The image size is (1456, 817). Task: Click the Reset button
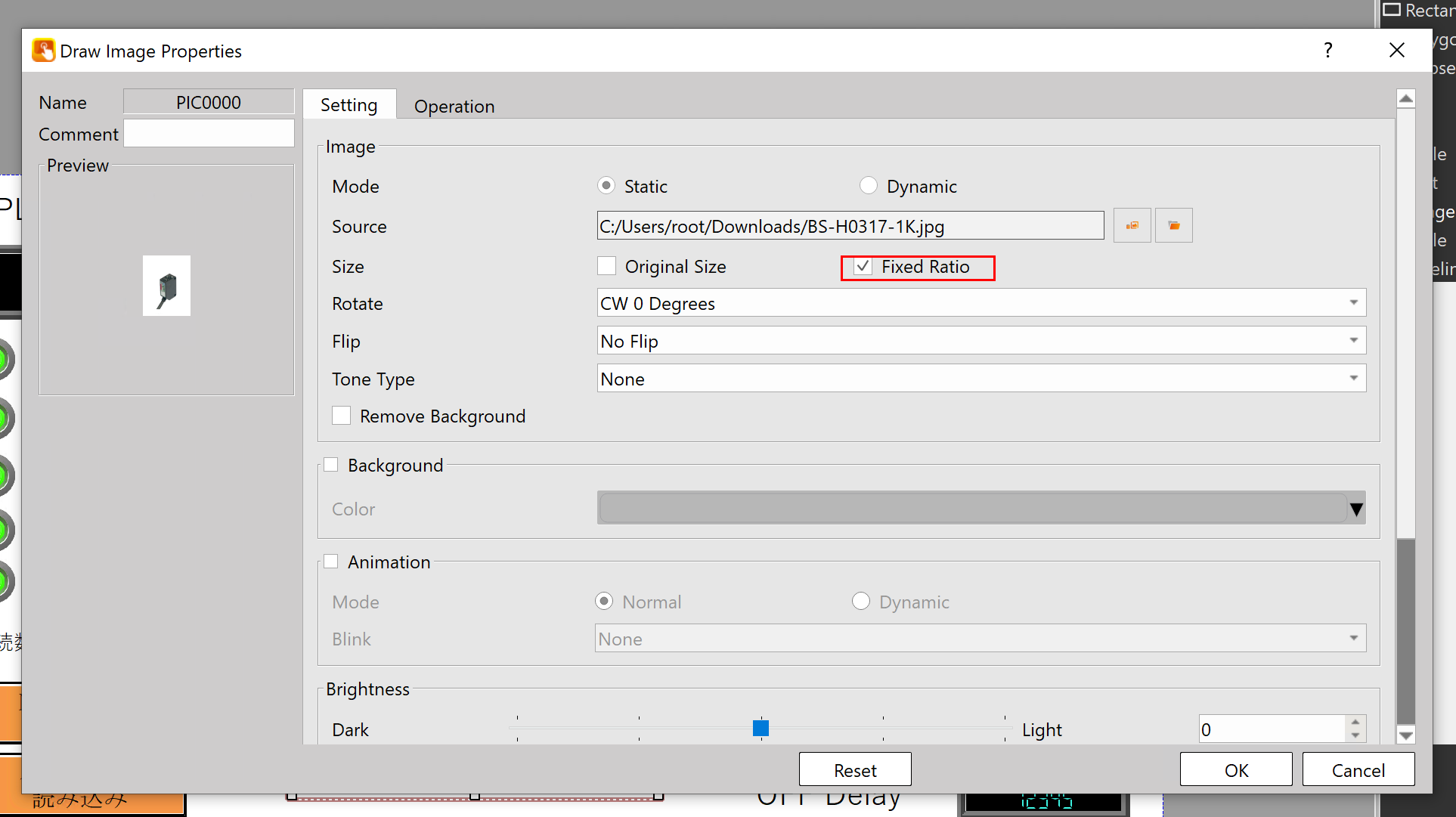pos(854,770)
